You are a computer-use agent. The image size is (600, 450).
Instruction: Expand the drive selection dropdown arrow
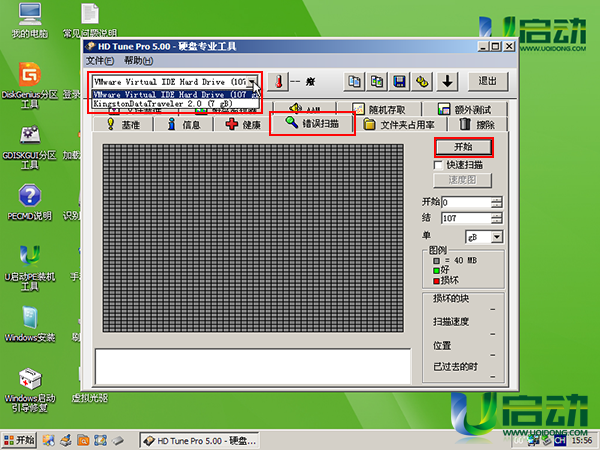(252, 82)
